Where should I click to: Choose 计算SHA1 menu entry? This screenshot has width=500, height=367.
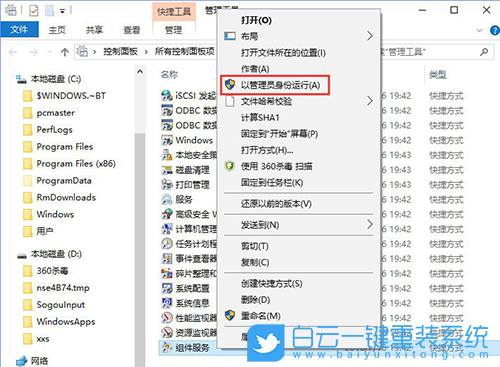[260, 118]
